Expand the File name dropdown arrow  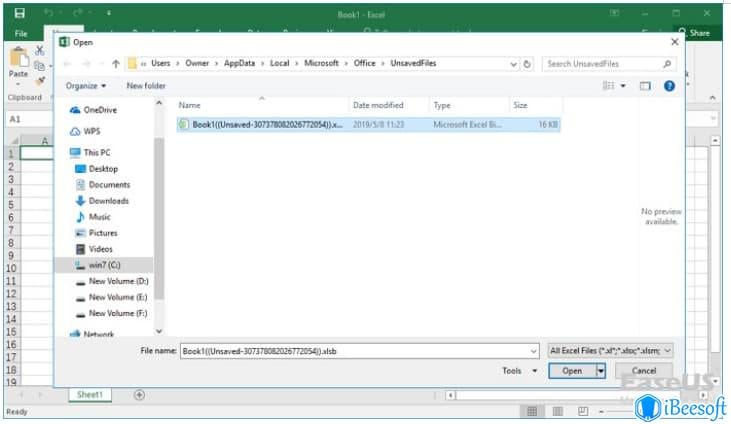point(533,351)
